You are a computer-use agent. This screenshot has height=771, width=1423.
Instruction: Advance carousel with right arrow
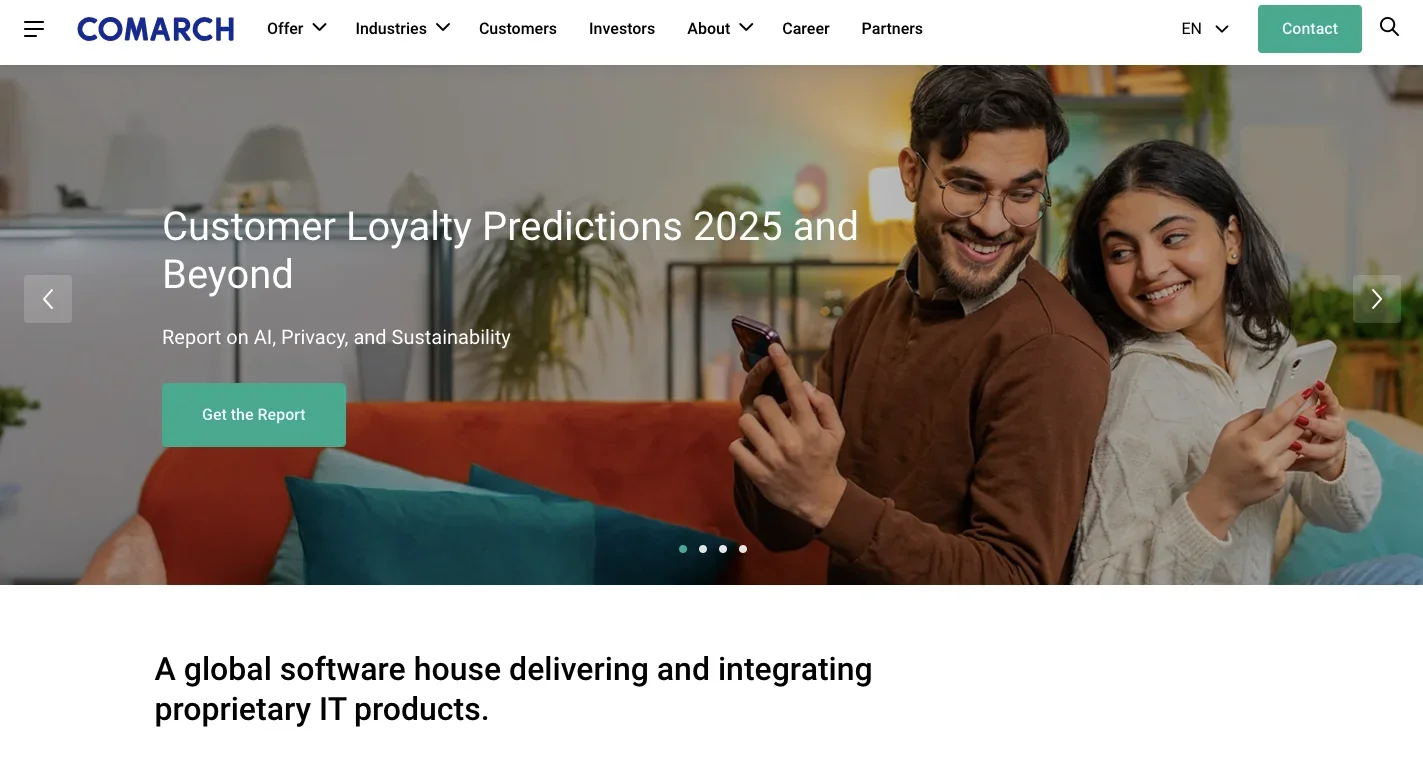[x=1377, y=299]
